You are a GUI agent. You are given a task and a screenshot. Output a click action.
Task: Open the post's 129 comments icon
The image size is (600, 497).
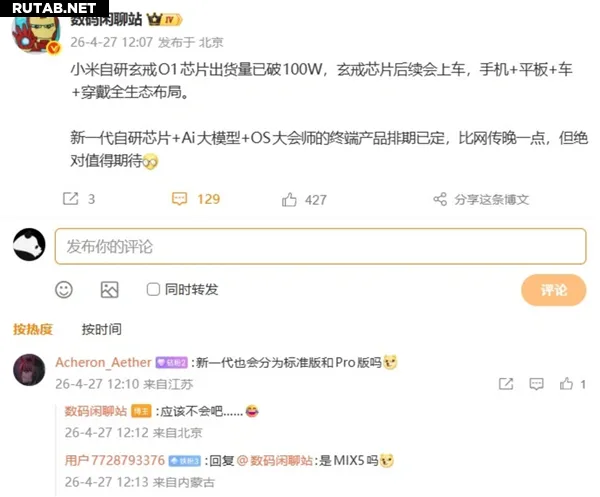tap(179, 199)
